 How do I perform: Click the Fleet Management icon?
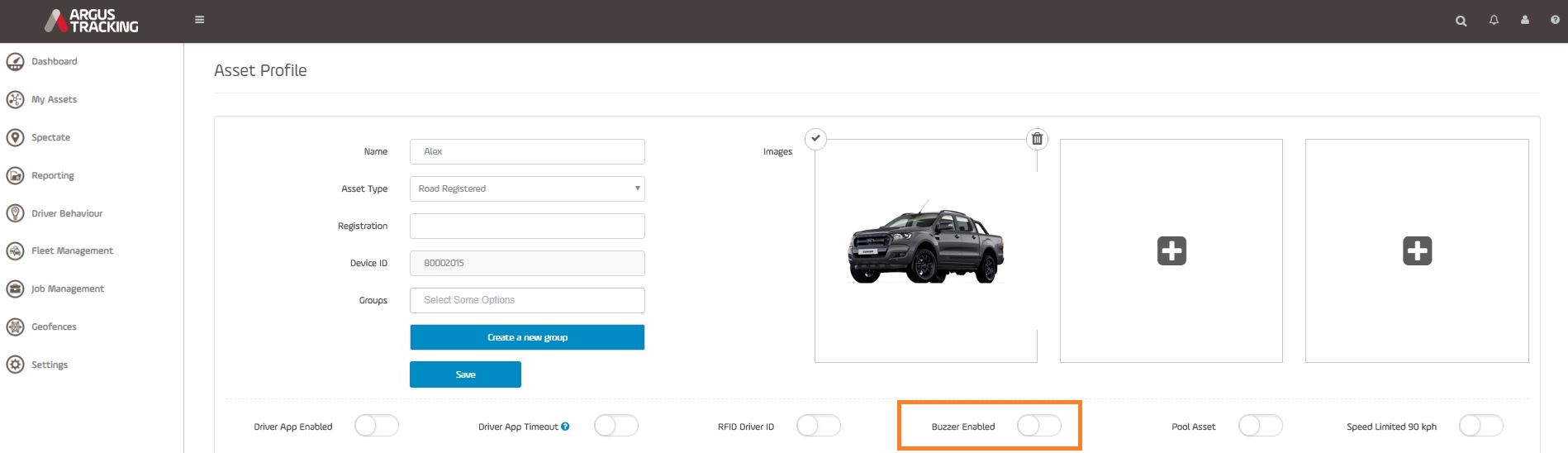pyautogui.click(x=15, y=250)
